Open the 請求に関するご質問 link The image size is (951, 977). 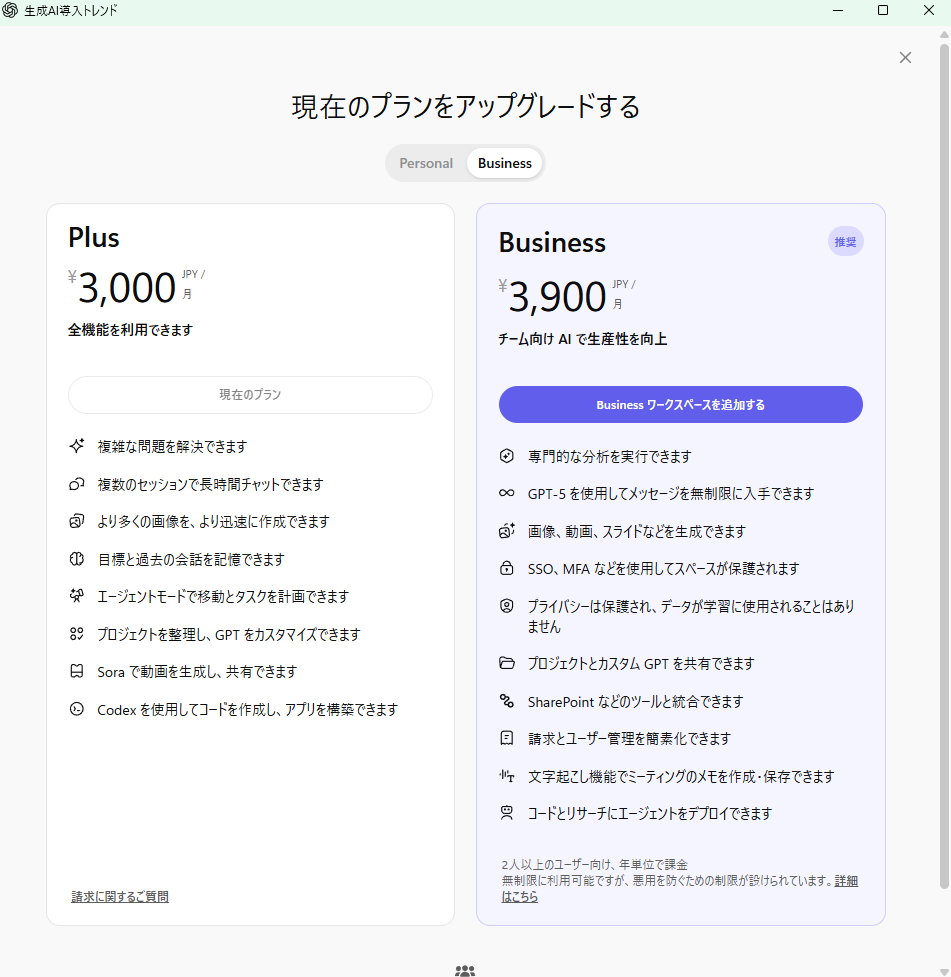pyautogui.click(x=120, y=897)
